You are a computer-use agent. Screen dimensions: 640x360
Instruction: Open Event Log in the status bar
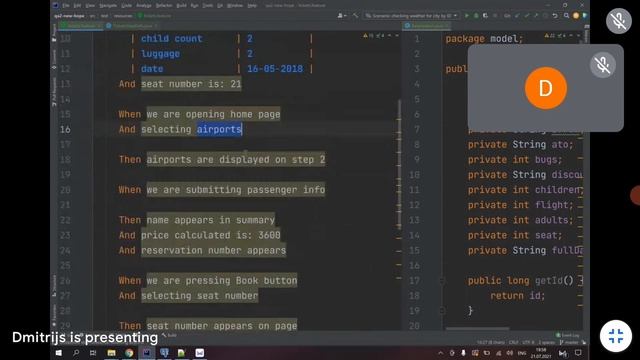click(568, 335)
